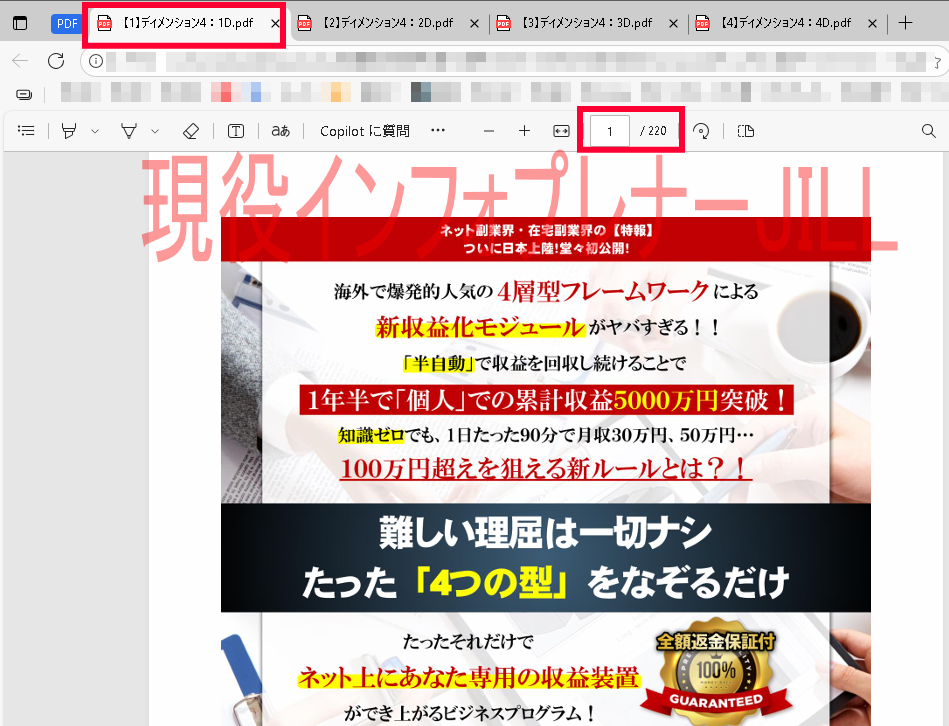
Task: Click the Copilot に質問 button
Action: pos(364,131)
